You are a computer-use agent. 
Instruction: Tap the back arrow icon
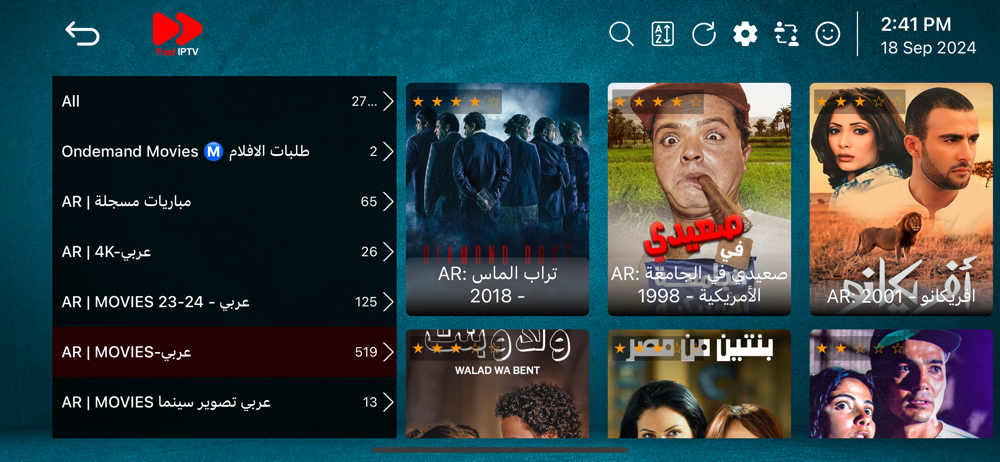(x=82, y=33)
